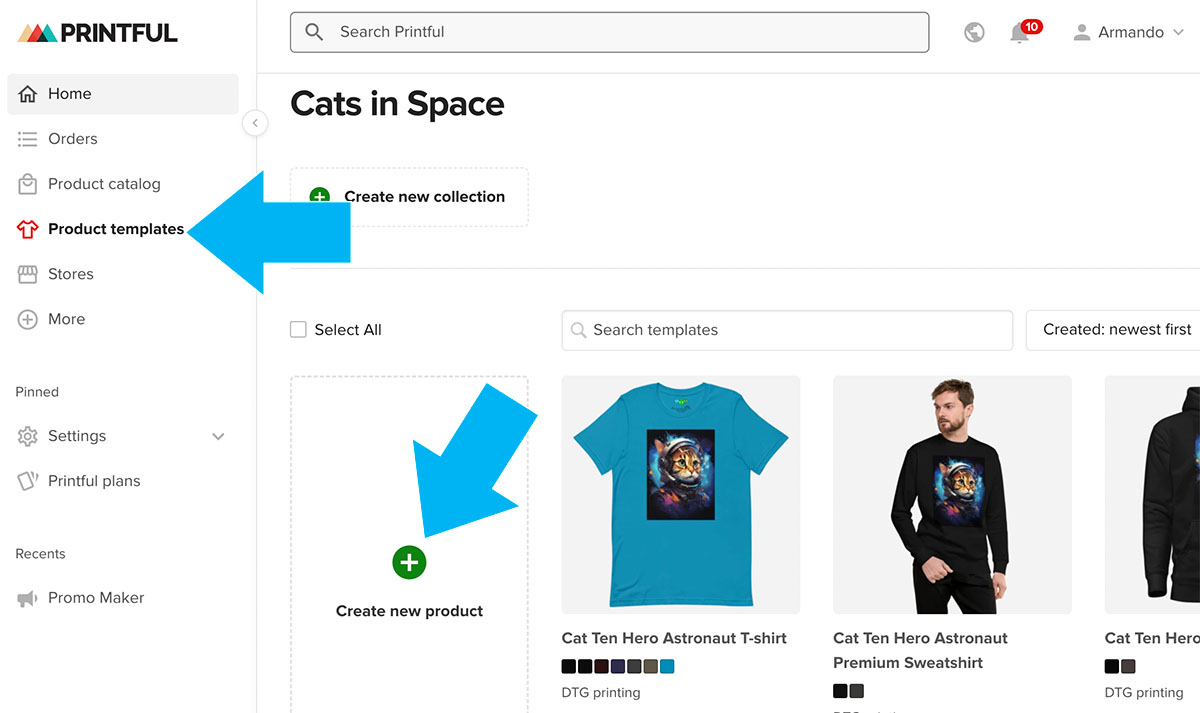This screenshot has height=713, width=1200.
Task: Click the Search templates field
Action: tap(787, 330)
